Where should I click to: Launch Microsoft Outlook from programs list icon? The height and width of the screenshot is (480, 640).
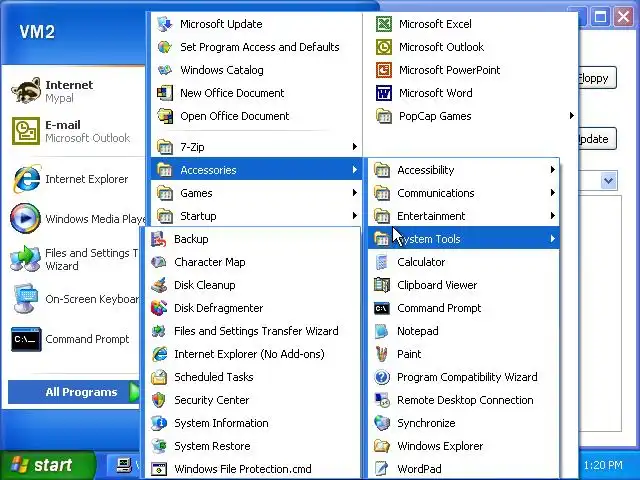point(383,47)
